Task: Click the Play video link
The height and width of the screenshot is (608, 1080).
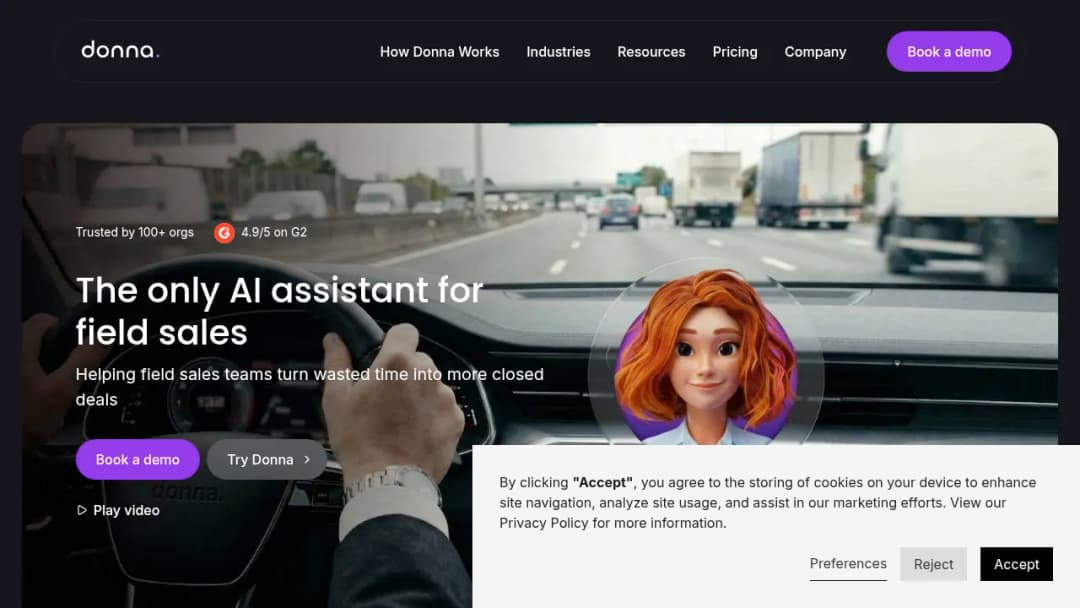Action: click(x=118, y=510)
